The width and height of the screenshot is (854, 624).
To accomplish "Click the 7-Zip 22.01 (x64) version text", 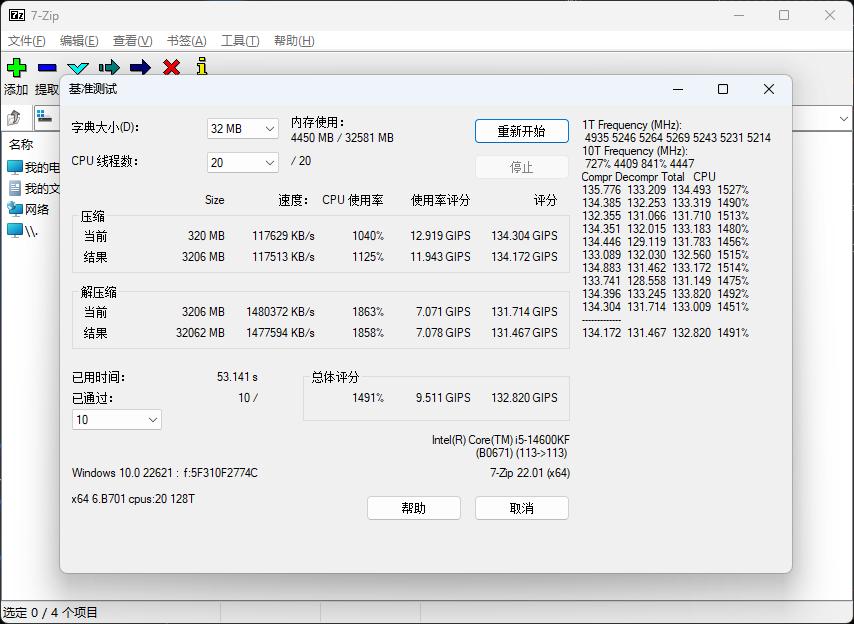I will (x=530, y=473).
